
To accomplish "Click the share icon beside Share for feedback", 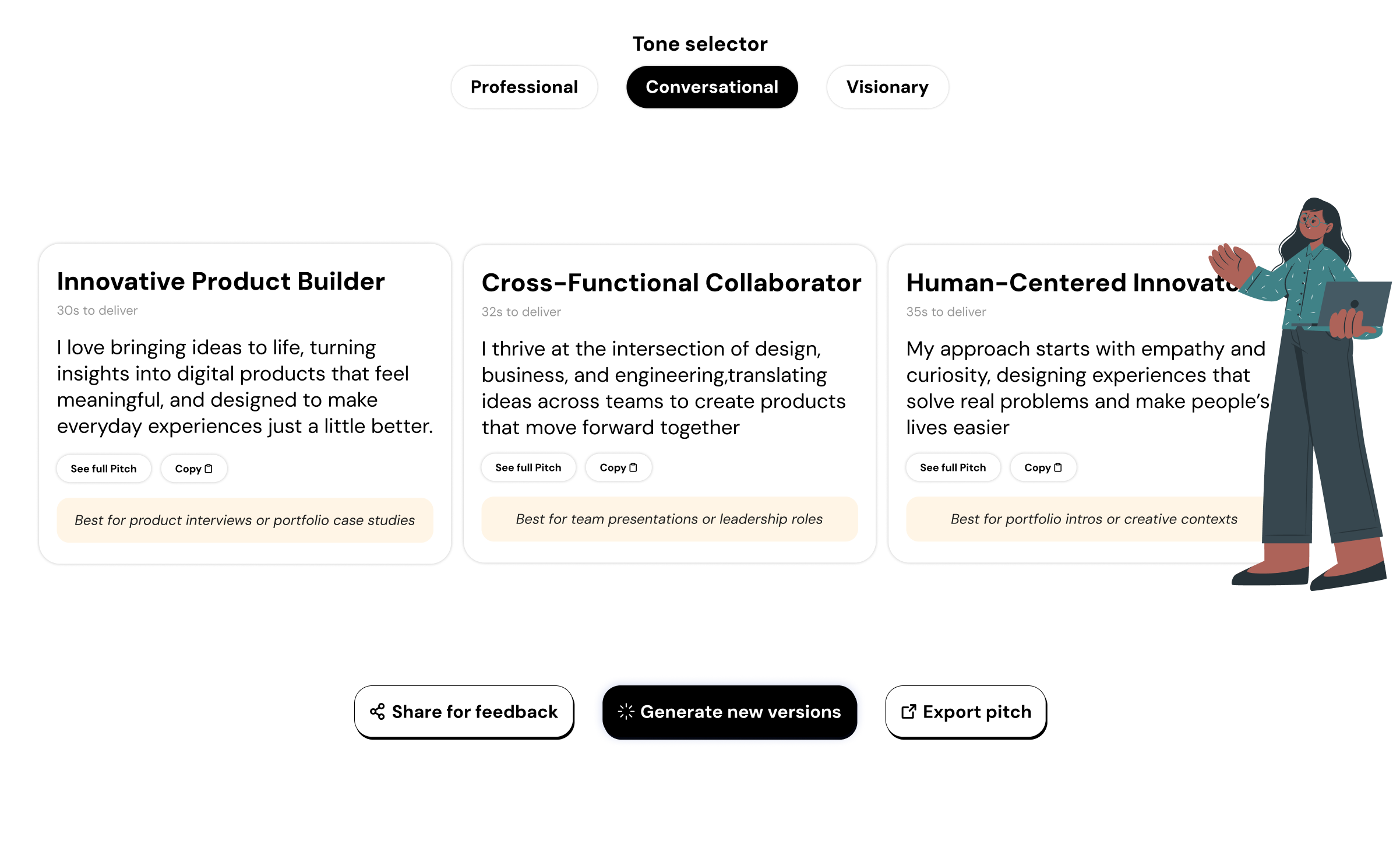I will pos(377,712).
